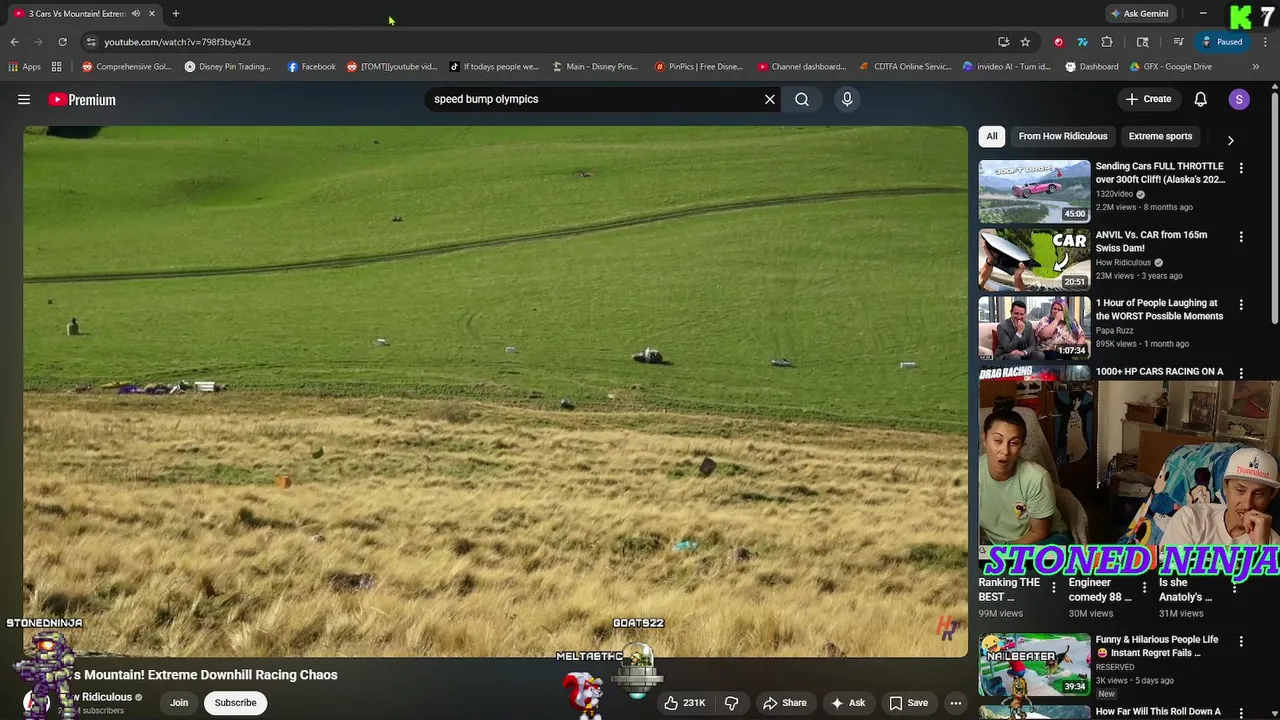Install app icon in the address bar
This screenshot has width=1280, height=720.
[1003, 42]
